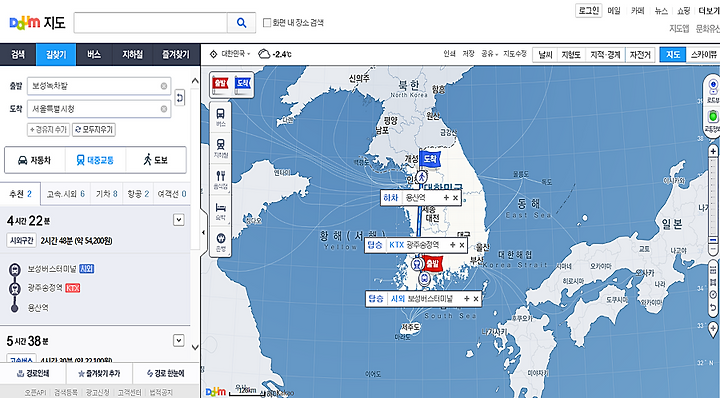The image size is (720, 398).
Task: Click the 로그인 login button
Action: point(589,11)
